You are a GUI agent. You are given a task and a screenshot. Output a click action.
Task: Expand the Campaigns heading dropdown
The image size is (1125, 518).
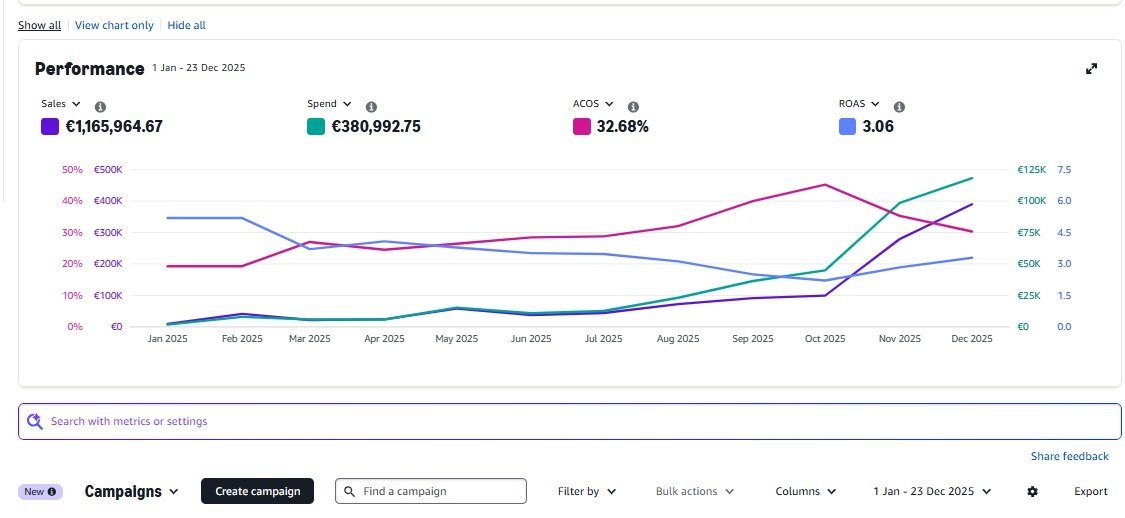click(x=131, y=491)
